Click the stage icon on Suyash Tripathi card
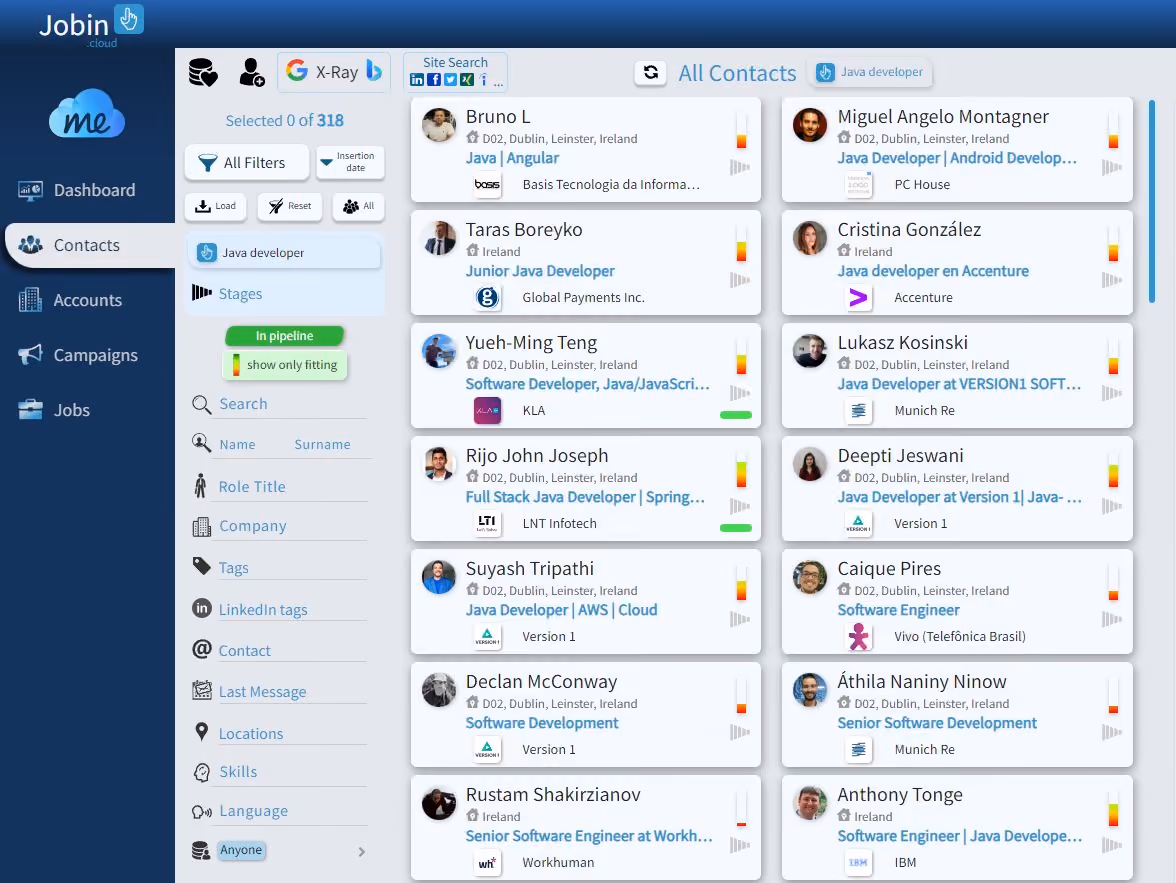The height and width of the screenshot is (883, 1176). pos(740,619)
